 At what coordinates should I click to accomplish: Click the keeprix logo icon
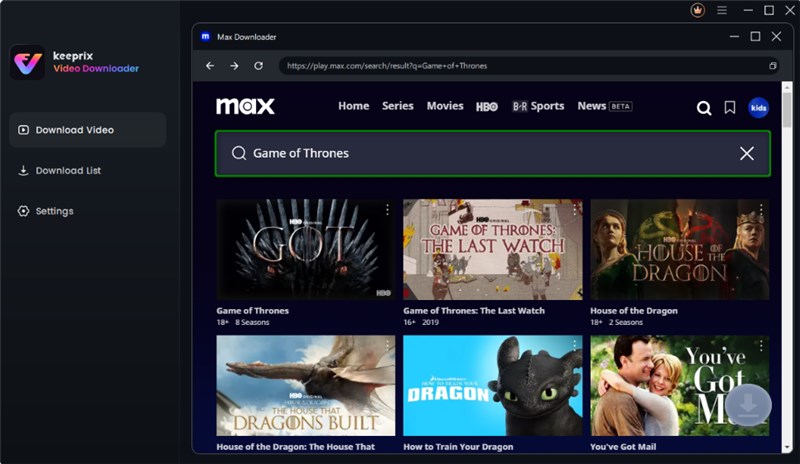pos(28,62)
